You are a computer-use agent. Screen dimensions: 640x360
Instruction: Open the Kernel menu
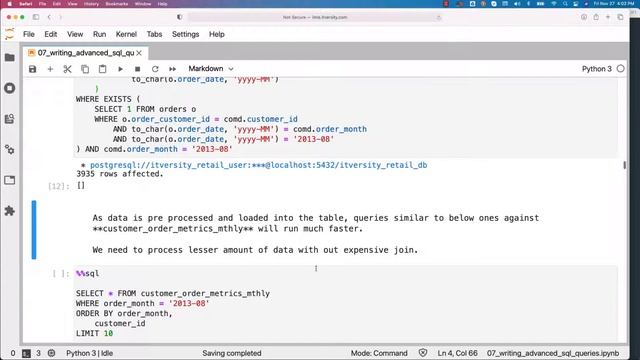pos(126,34)
